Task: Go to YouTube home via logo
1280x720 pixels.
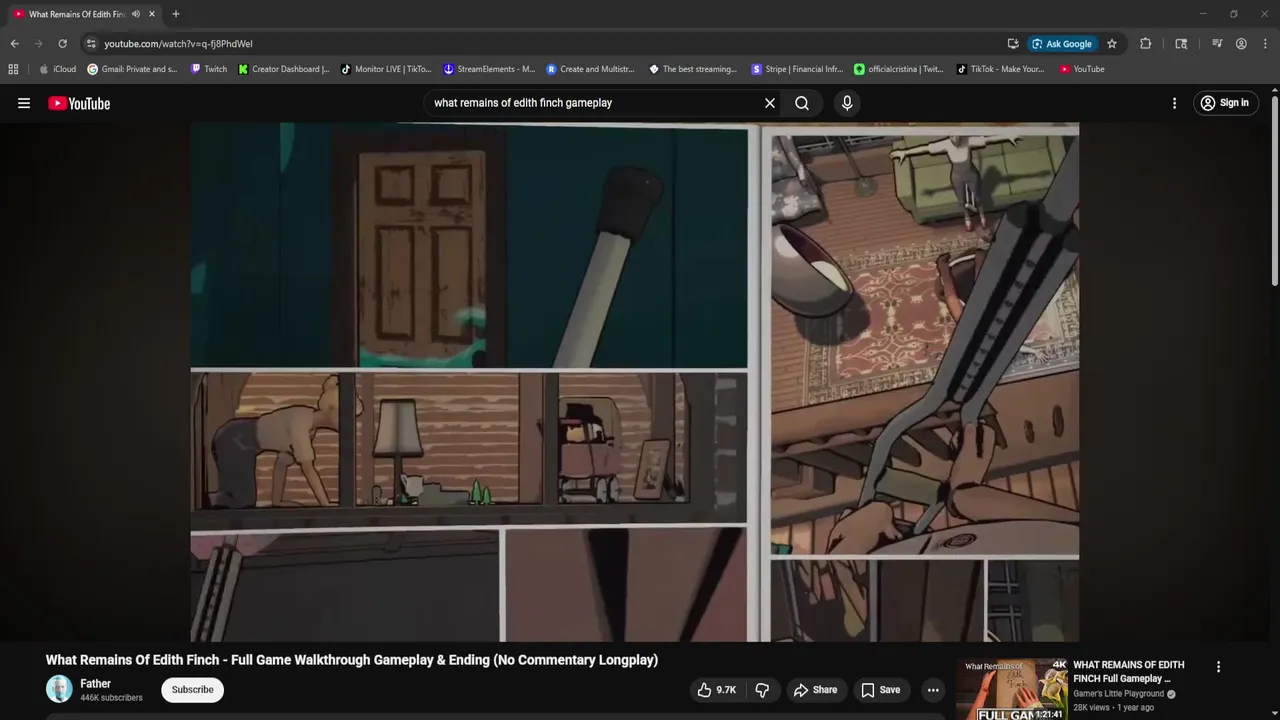Action: click(79, 103)
